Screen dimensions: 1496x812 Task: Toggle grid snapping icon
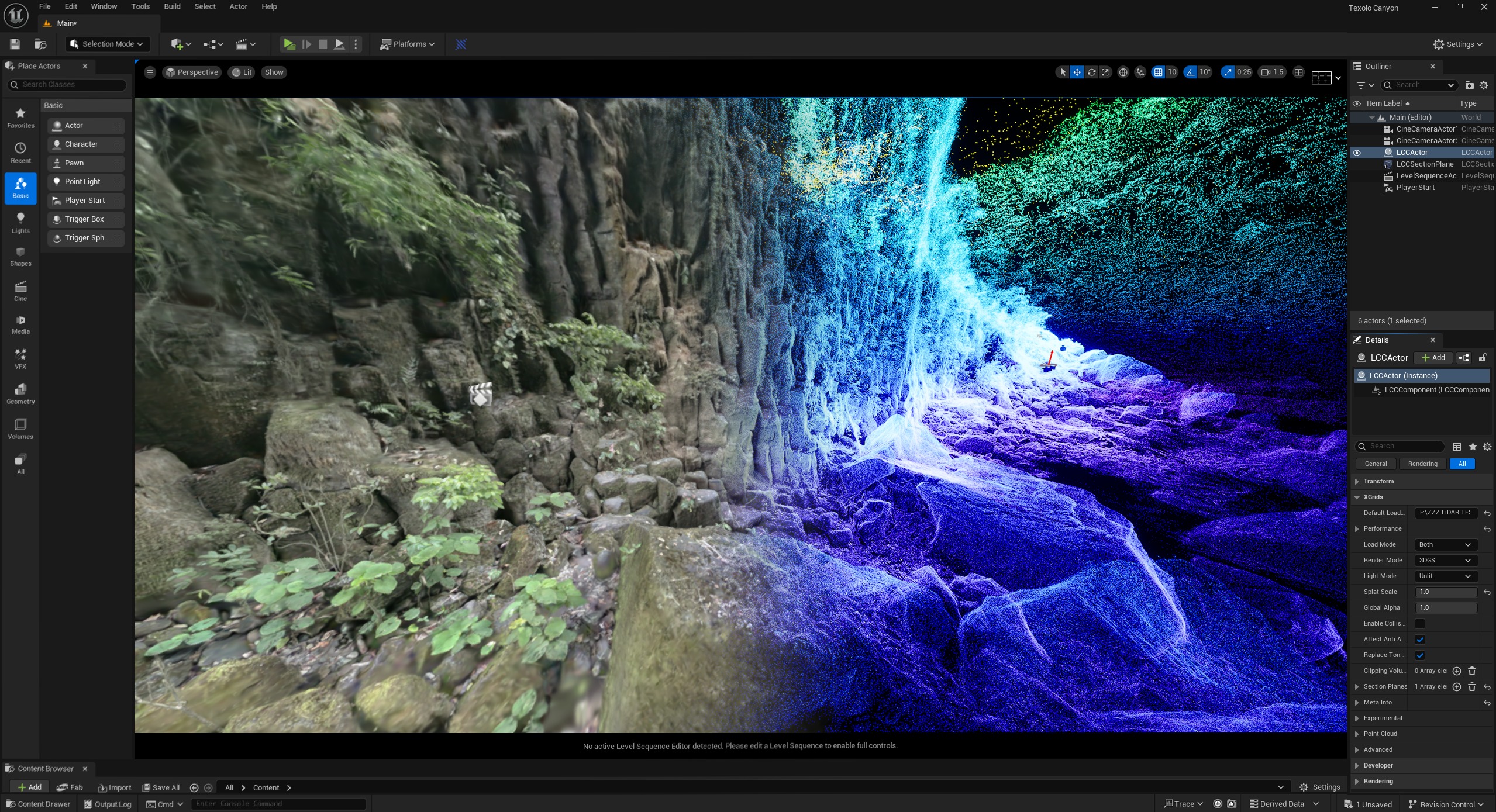[1158, 72]
